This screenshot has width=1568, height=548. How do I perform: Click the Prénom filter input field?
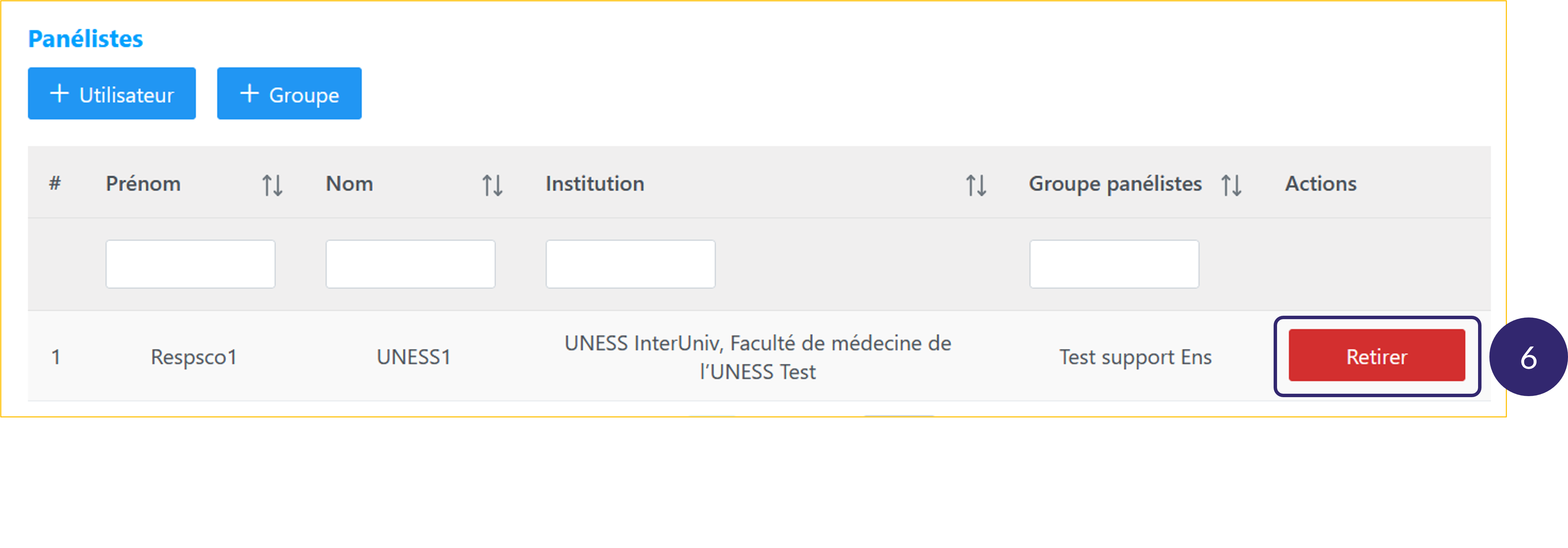click(x=190, y=264)
